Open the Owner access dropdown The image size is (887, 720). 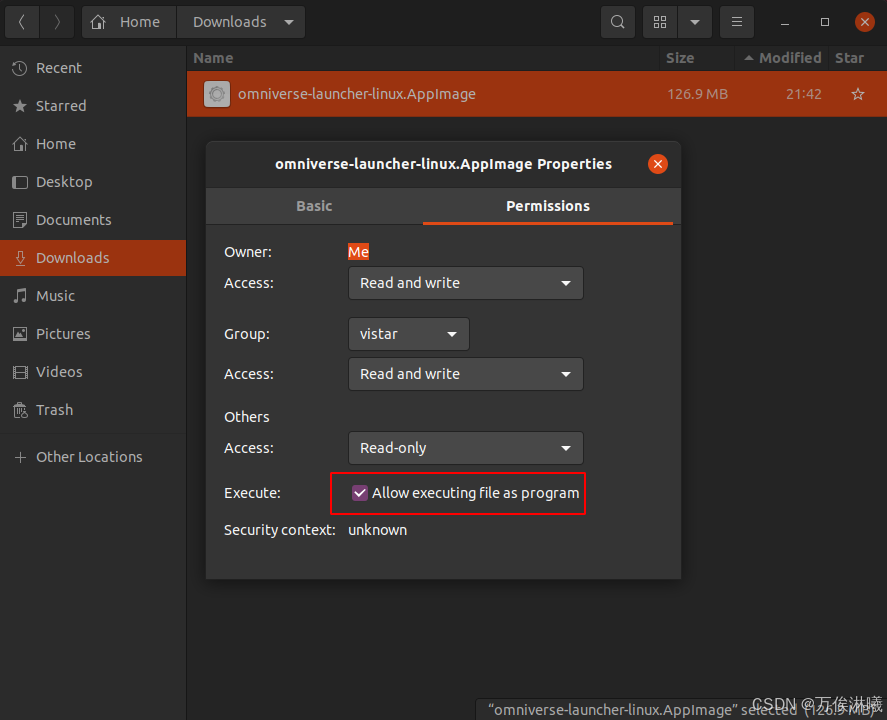pyautogui.click(x=466, y=283)
